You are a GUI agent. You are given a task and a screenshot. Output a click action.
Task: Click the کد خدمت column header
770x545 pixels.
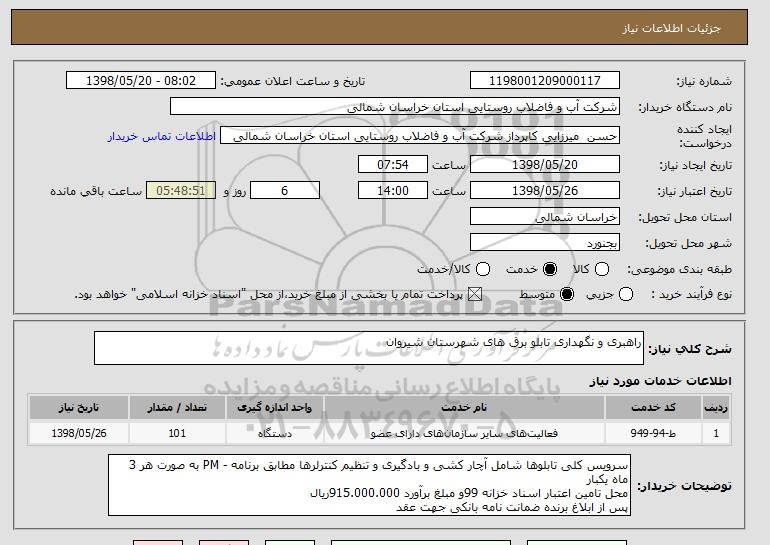pyautogui.click(x=653, y=407)
